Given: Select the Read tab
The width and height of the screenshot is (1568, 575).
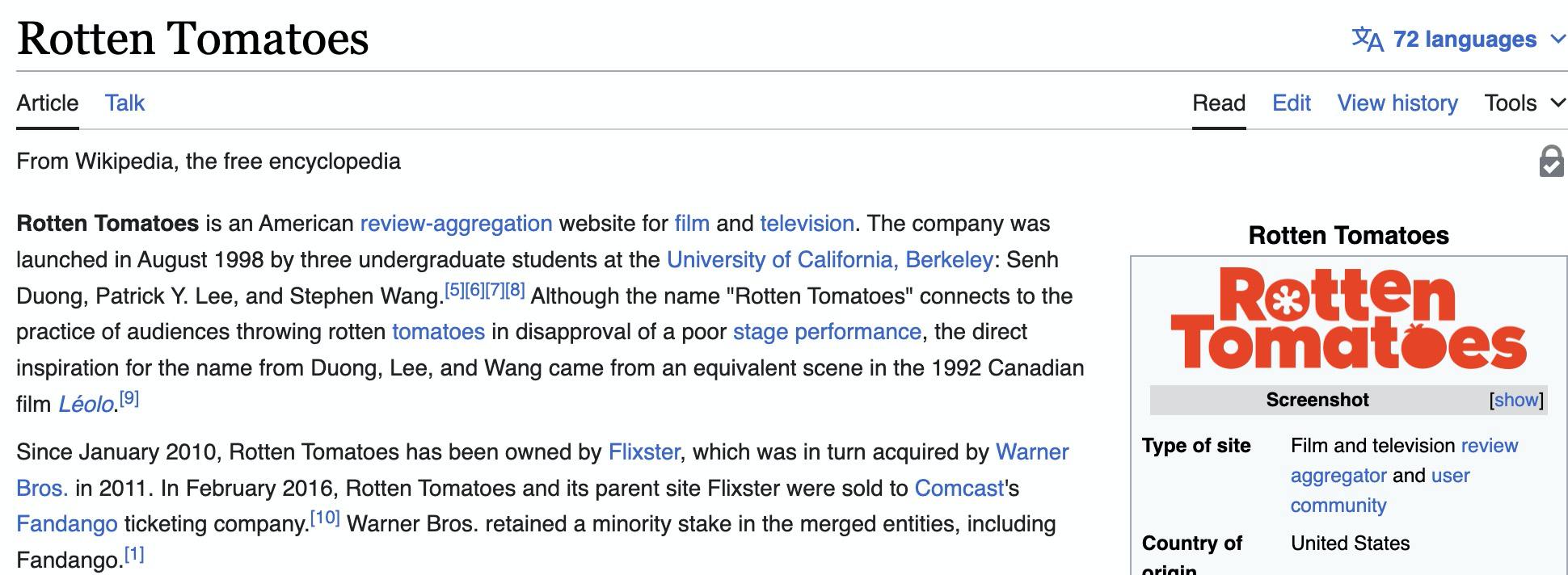Looking at the screenshot, I should 1218,103.
